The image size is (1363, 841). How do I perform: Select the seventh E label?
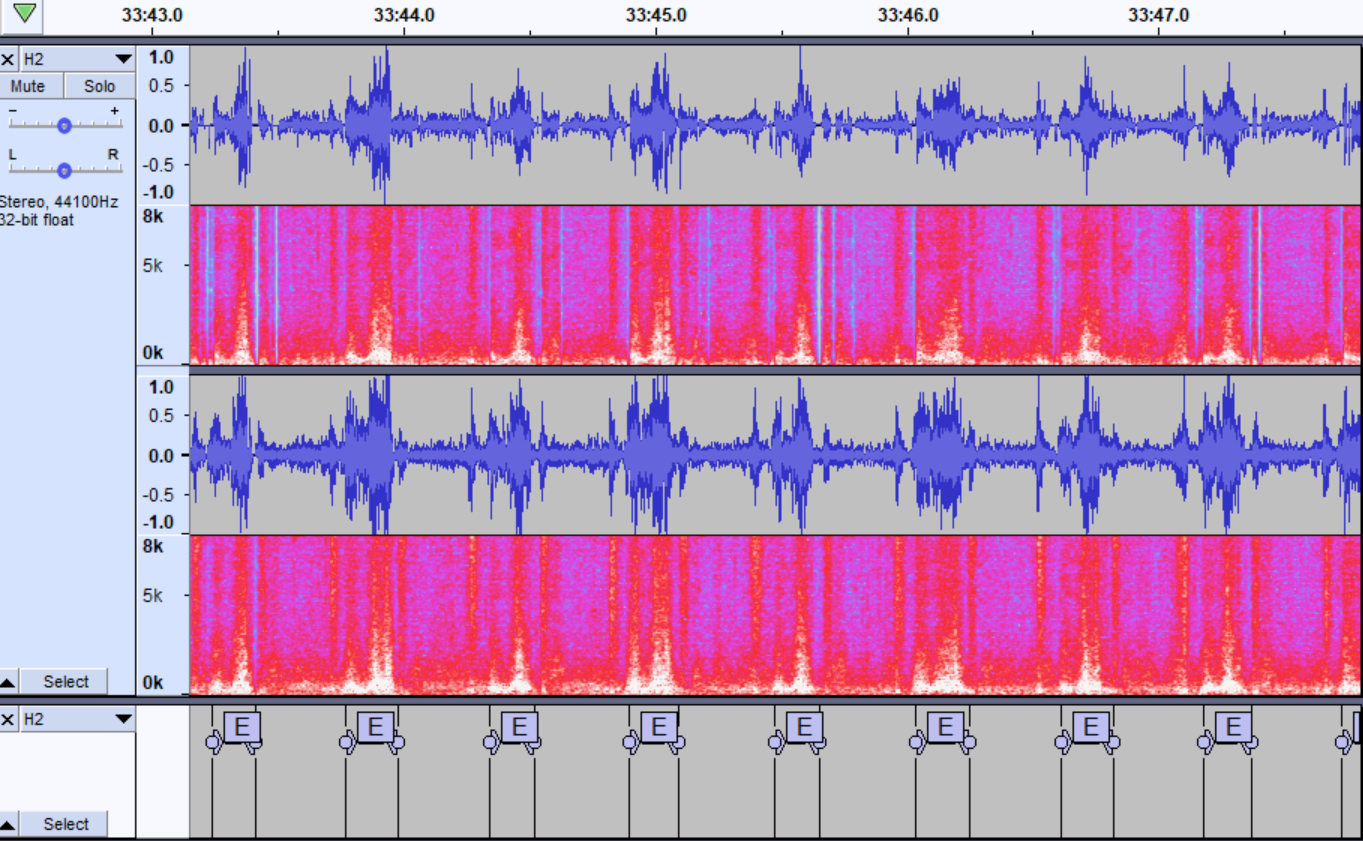(1090, 727)
